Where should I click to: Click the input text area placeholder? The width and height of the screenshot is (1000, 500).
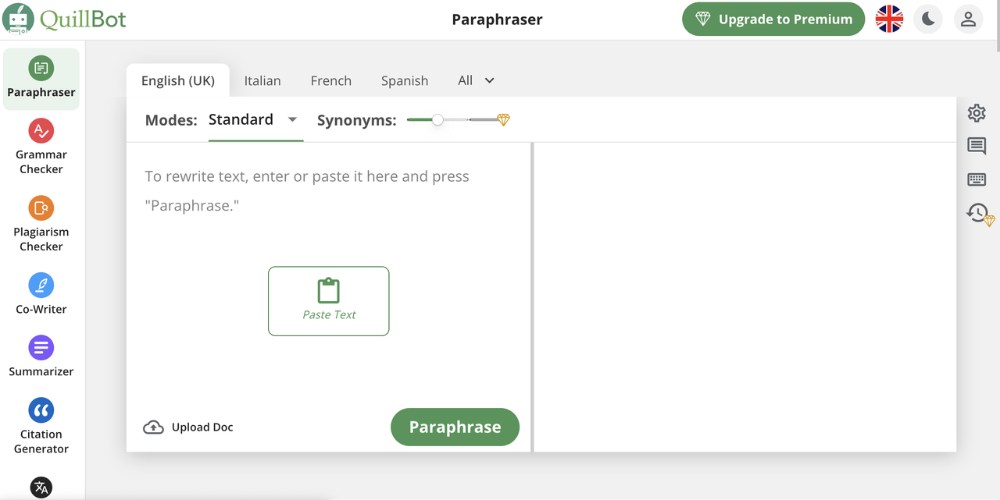[307, 191]
